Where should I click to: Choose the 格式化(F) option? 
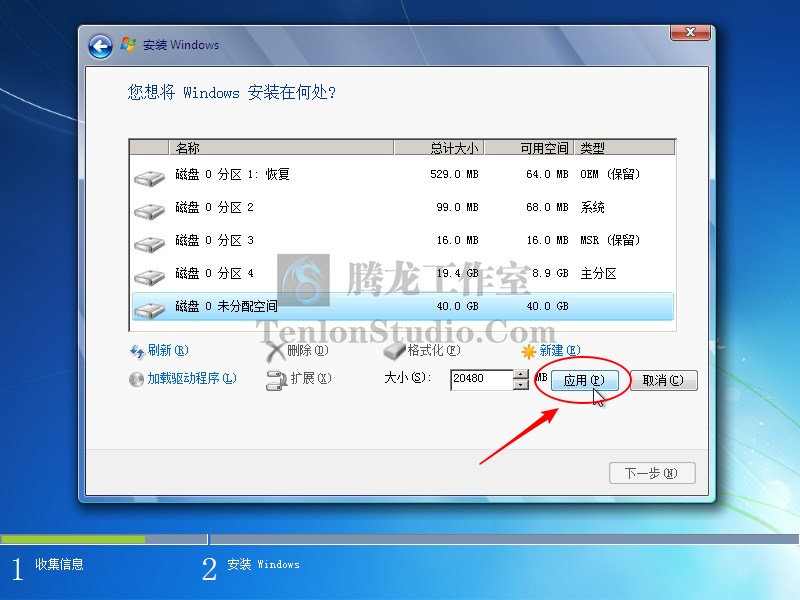coord(434,351)
